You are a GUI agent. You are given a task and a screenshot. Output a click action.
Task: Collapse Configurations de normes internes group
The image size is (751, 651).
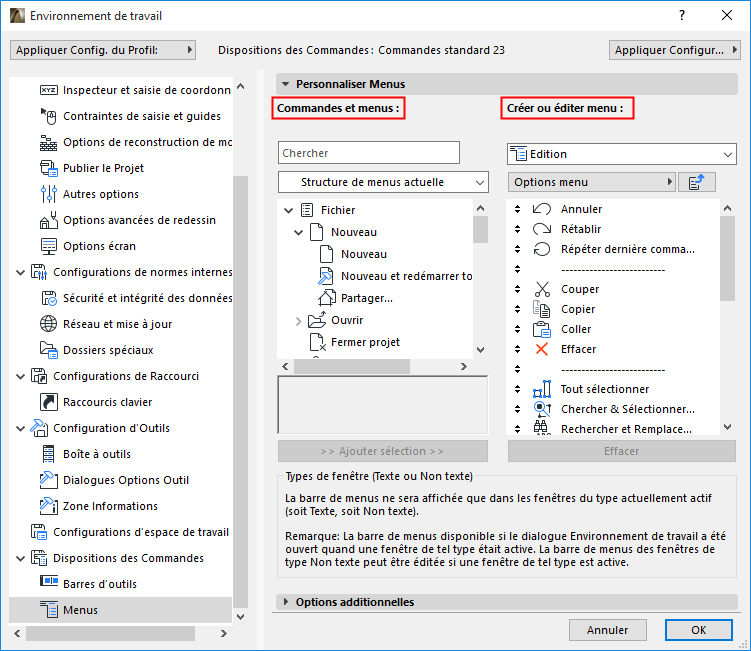pos(21,272)
